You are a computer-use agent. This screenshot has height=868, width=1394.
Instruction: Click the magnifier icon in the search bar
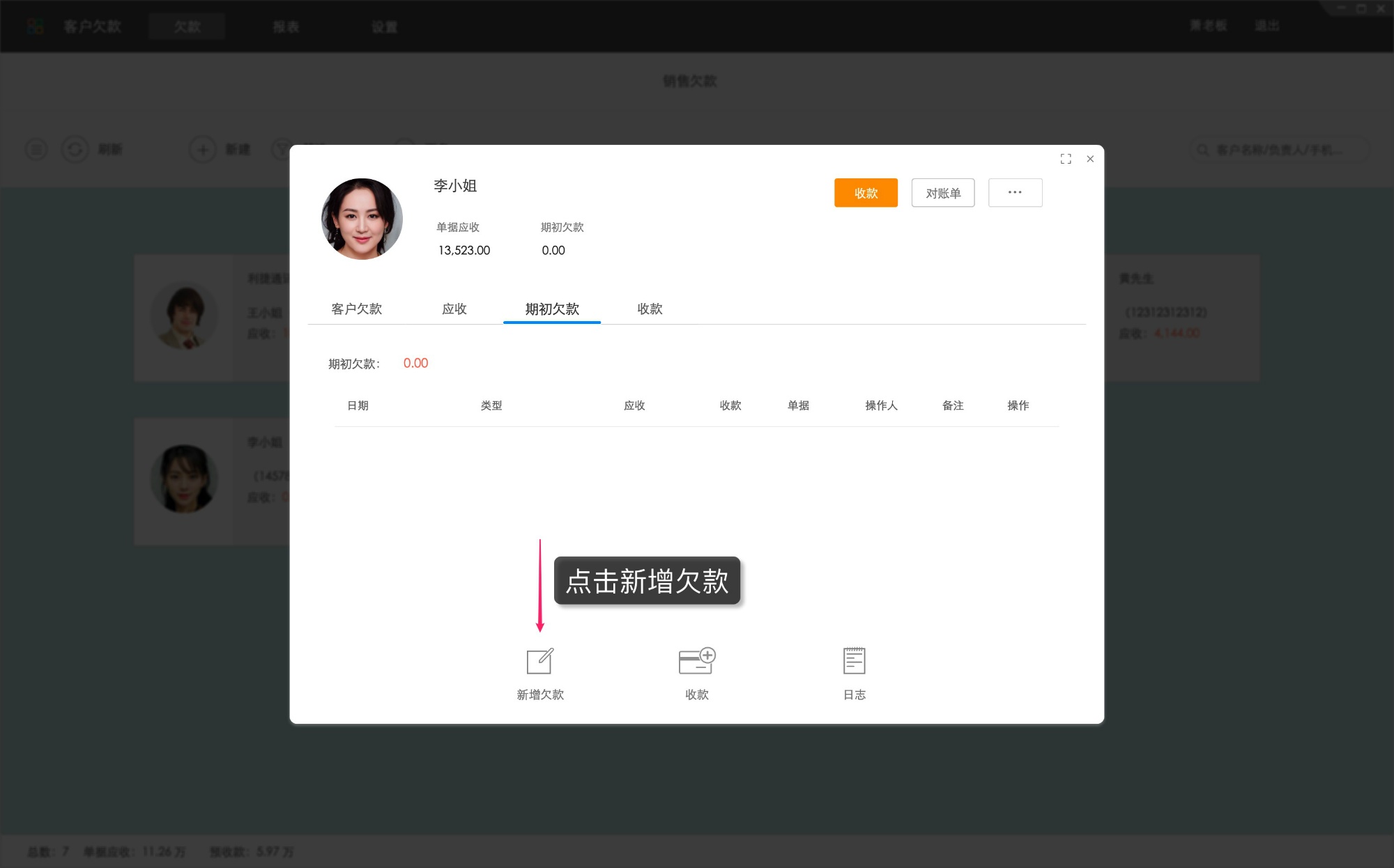tap(1202, 149)
